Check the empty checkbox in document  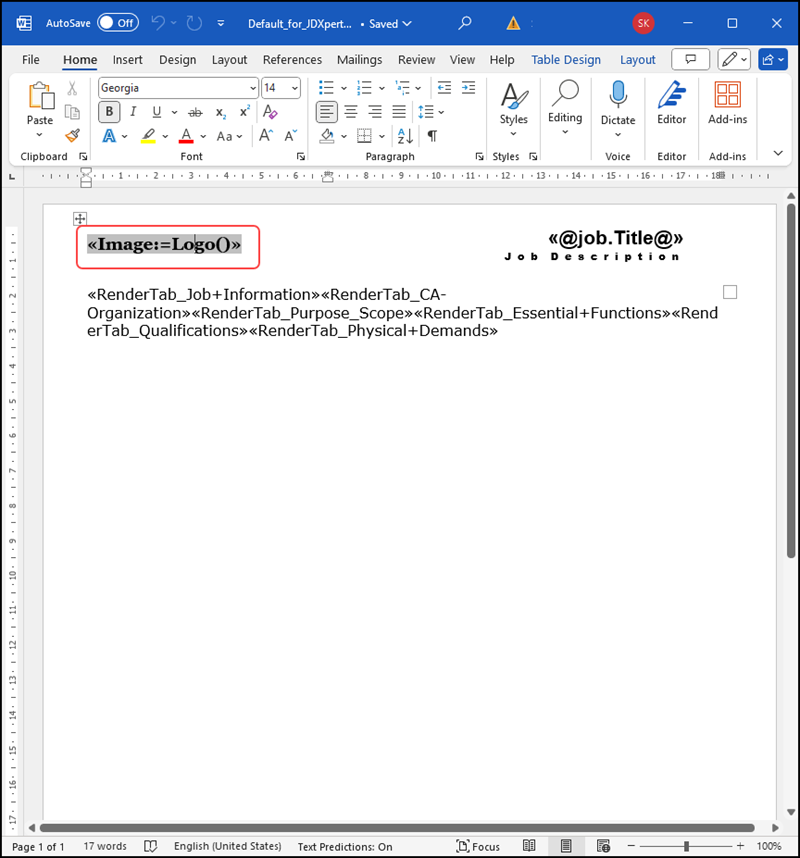(x=730, y=292)
